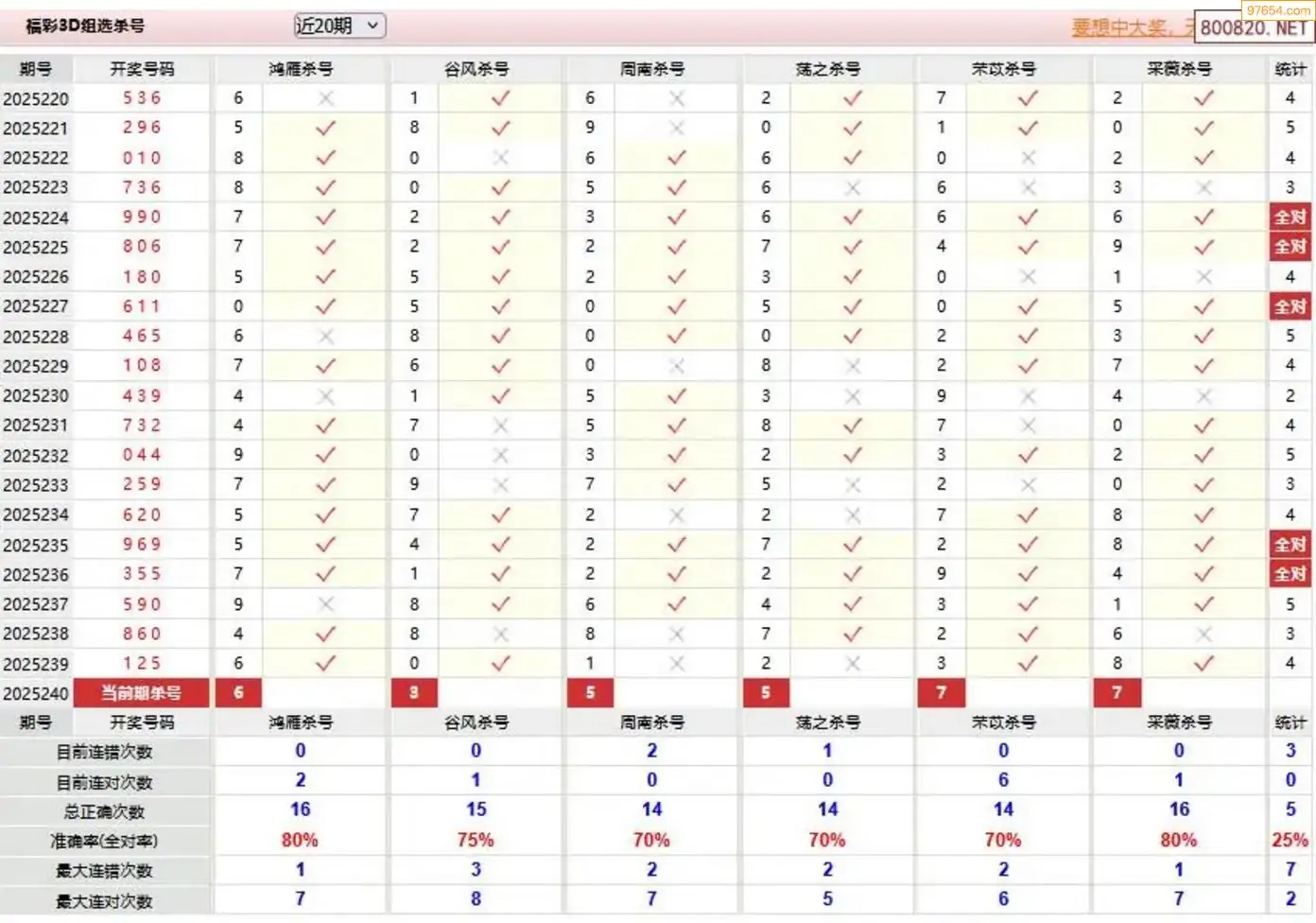Click the 最大连对次数 row label

coord(105,900)
